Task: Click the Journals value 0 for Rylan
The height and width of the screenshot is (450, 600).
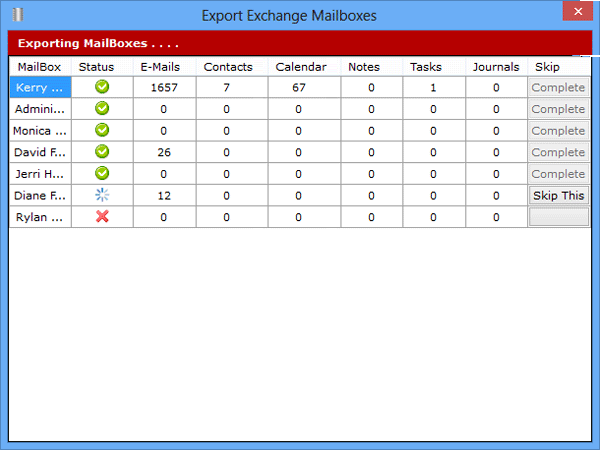Action: [x=496, y=217]
